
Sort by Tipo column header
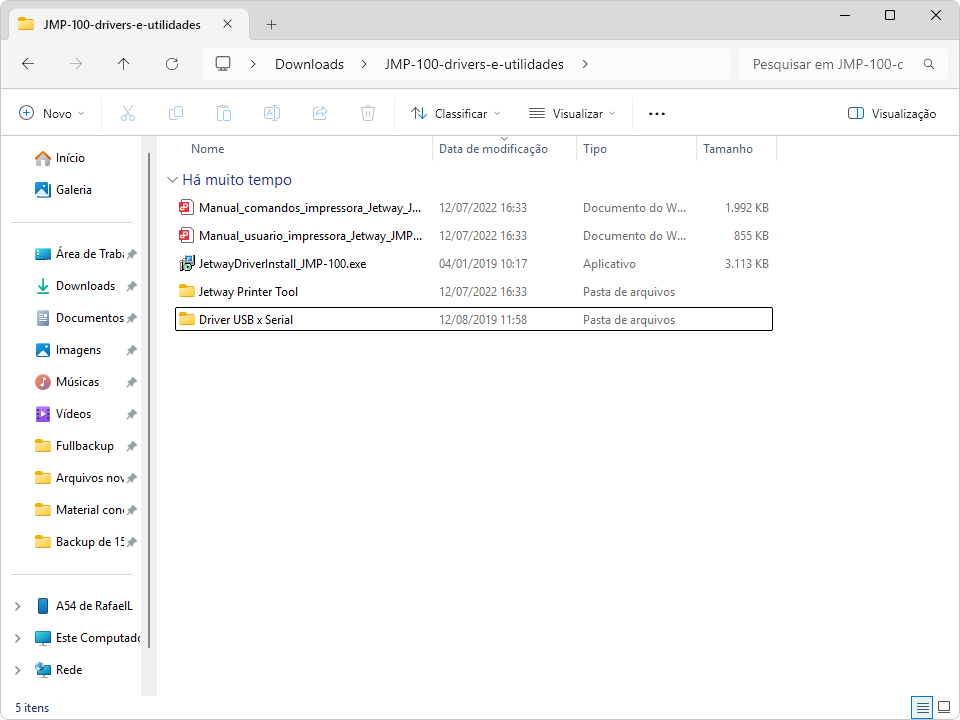(x=594, y=149)
